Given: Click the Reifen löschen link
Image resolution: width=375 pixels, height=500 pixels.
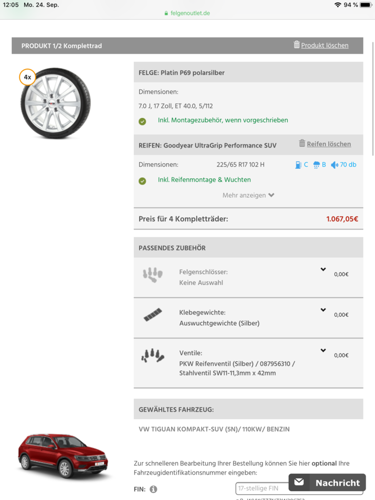Looking at the screenshot, I should point(329,144).
